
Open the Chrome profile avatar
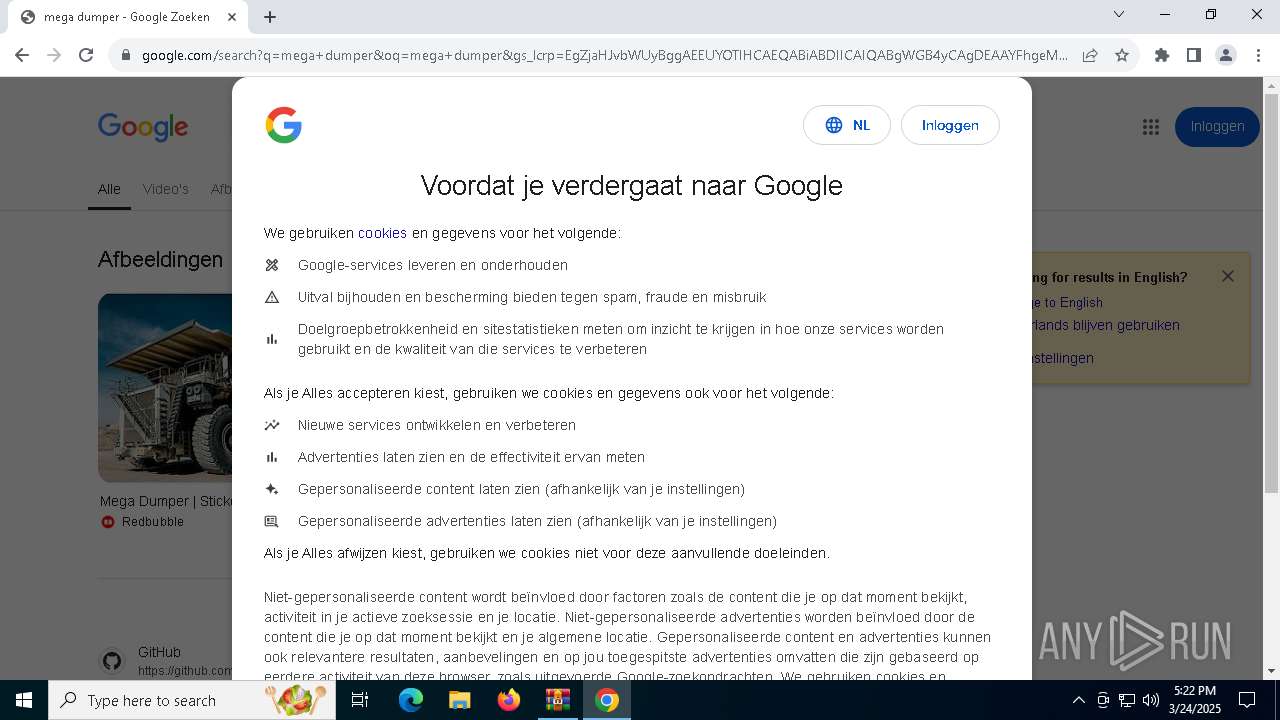1226,55
